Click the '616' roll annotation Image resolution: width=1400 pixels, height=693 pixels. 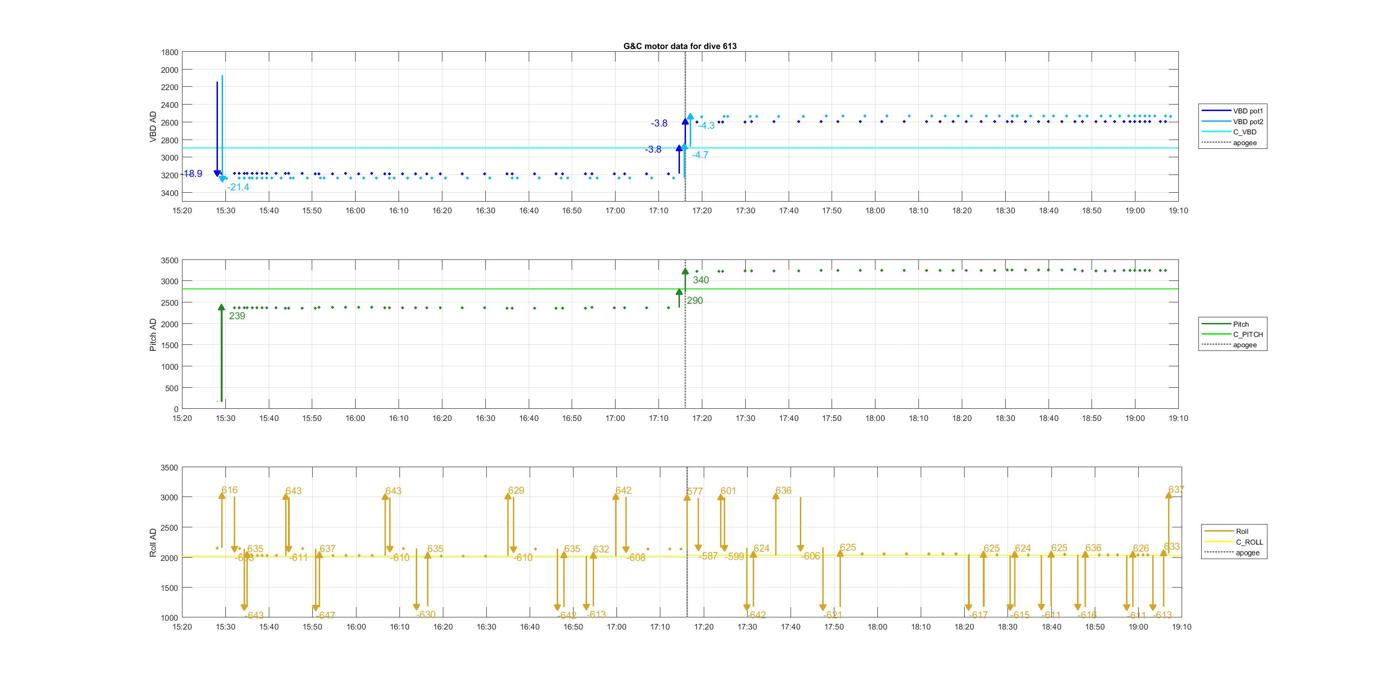pyautogui.click(x=230, y=490)
